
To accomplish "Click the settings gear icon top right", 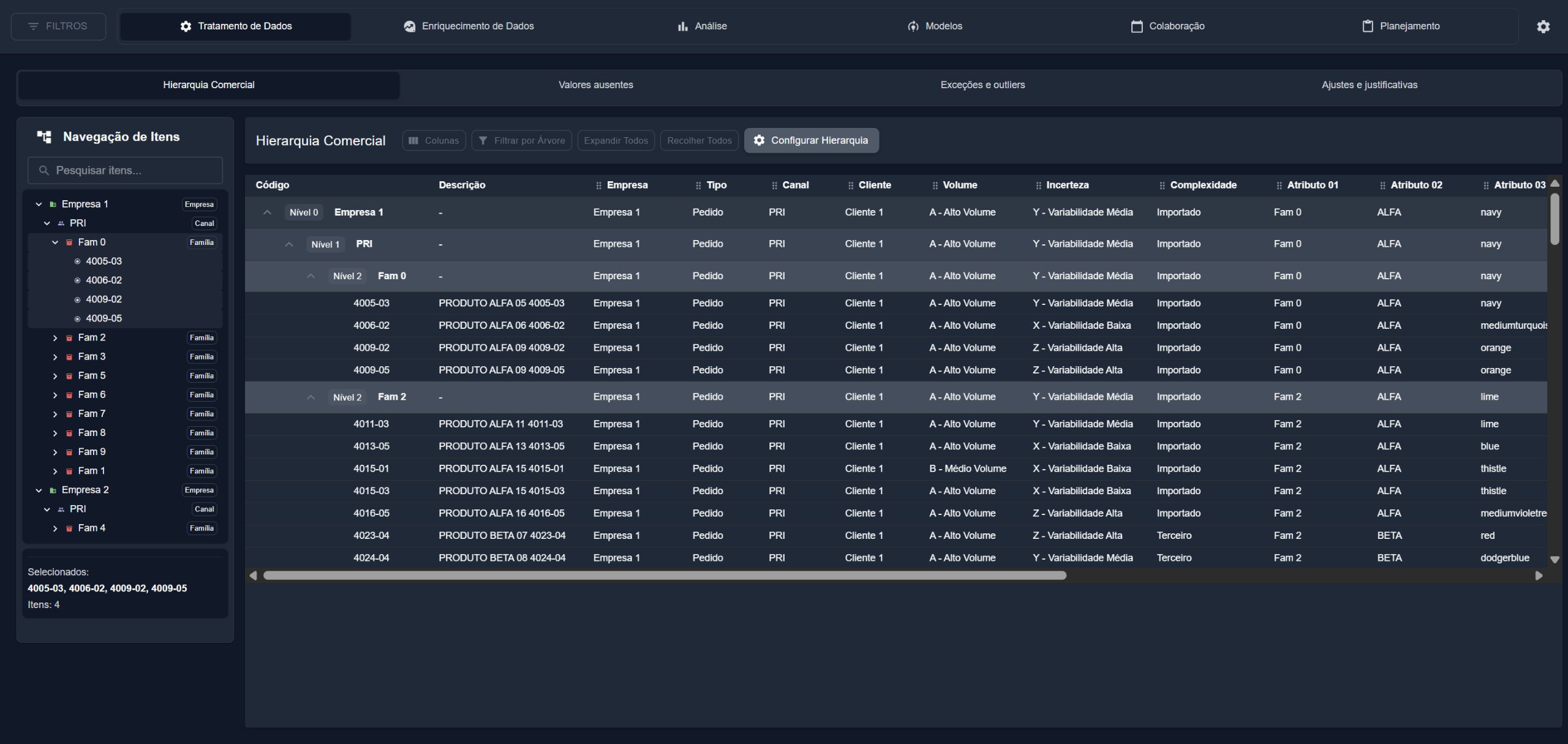I will (1543, 26).
